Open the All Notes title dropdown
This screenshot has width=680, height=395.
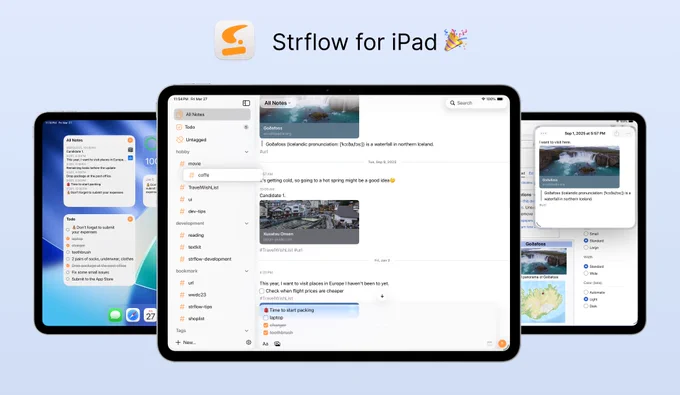pos(277,103)
